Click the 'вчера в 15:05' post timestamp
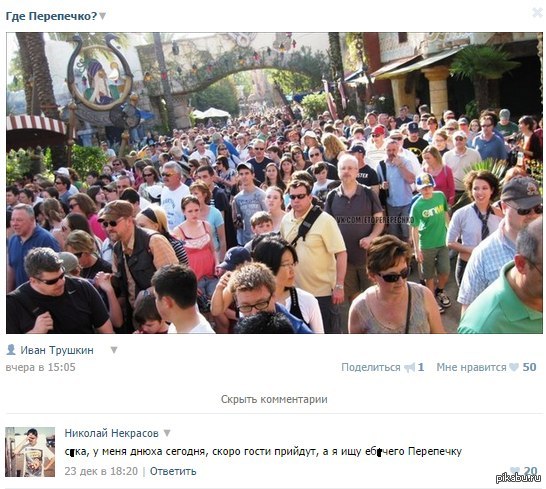The image size is (546, 489). tap(40, 367)
